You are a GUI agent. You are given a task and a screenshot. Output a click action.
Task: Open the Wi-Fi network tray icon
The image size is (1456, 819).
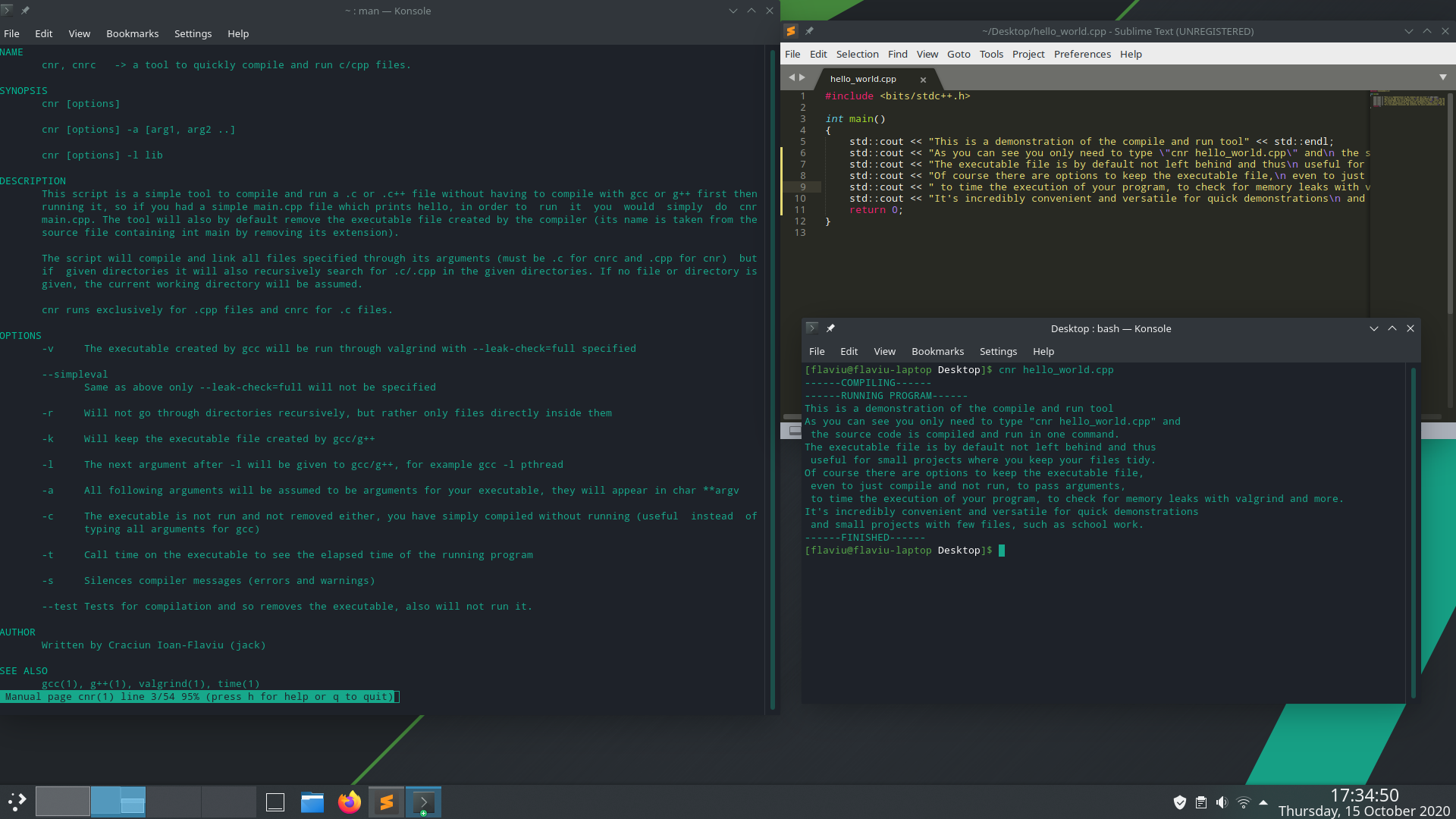[1243, 802]
